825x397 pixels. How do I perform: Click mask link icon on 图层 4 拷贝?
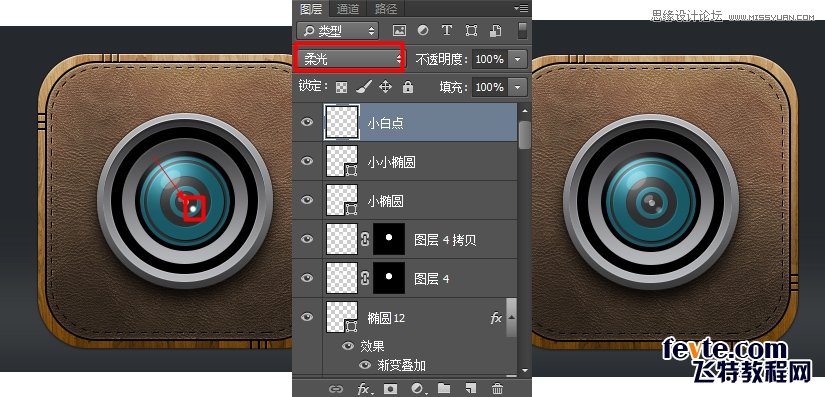pyautogui.click(x=365, y=239)
